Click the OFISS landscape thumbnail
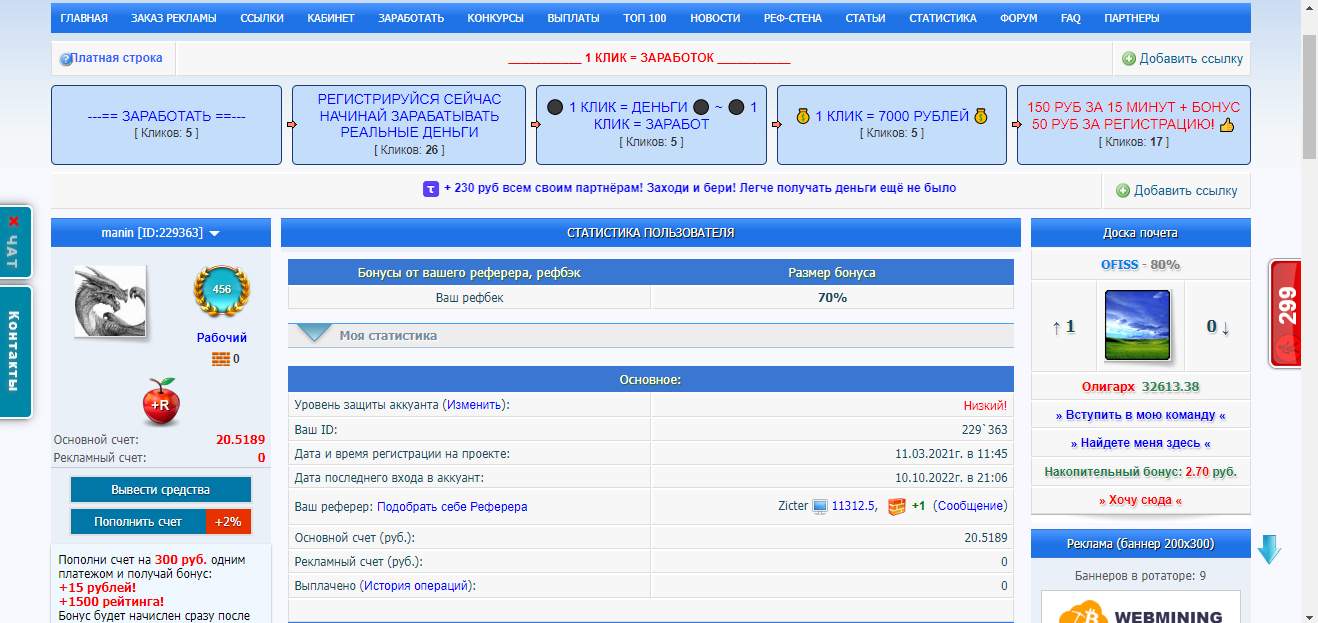Screen dimensions: 1318x623 [1138, 325]
